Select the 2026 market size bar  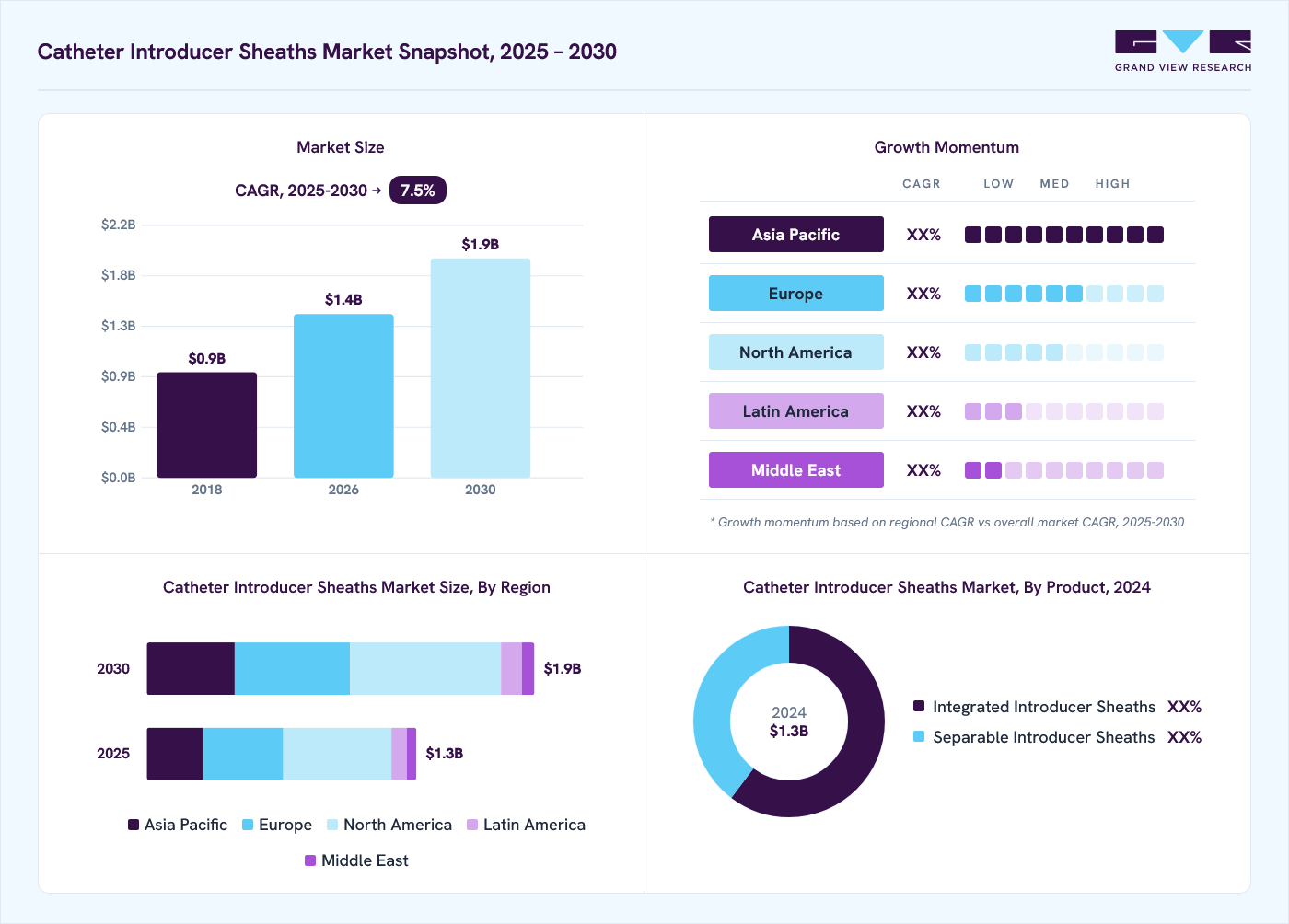[343, 396]
